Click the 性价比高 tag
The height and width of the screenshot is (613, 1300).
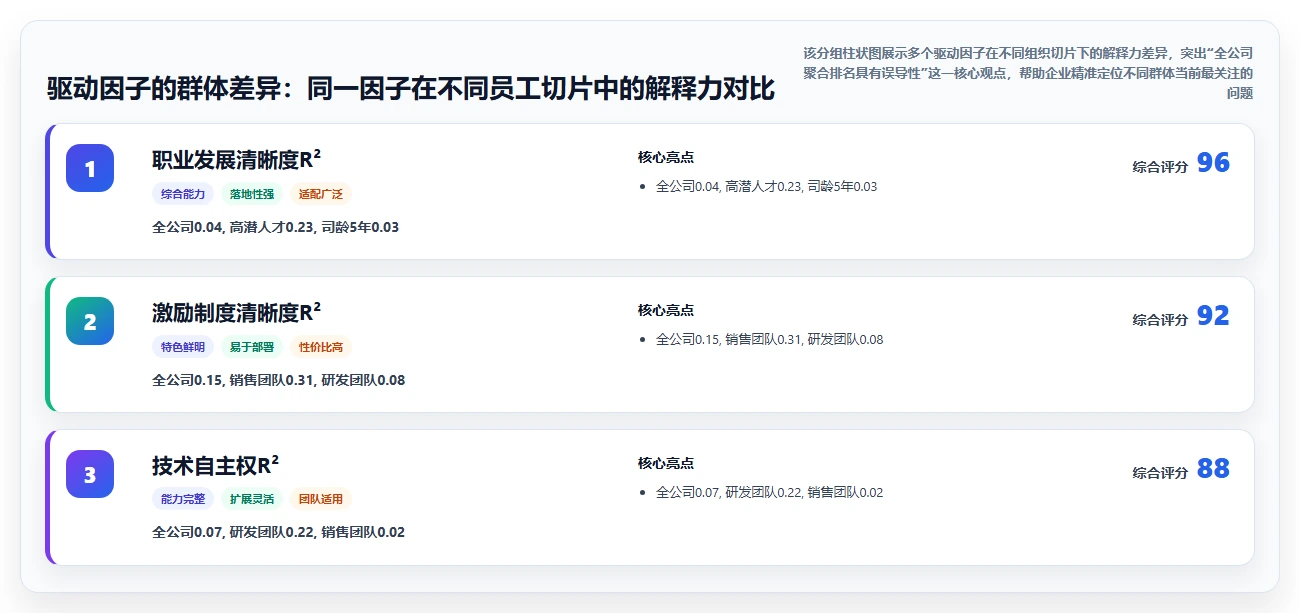321,347
